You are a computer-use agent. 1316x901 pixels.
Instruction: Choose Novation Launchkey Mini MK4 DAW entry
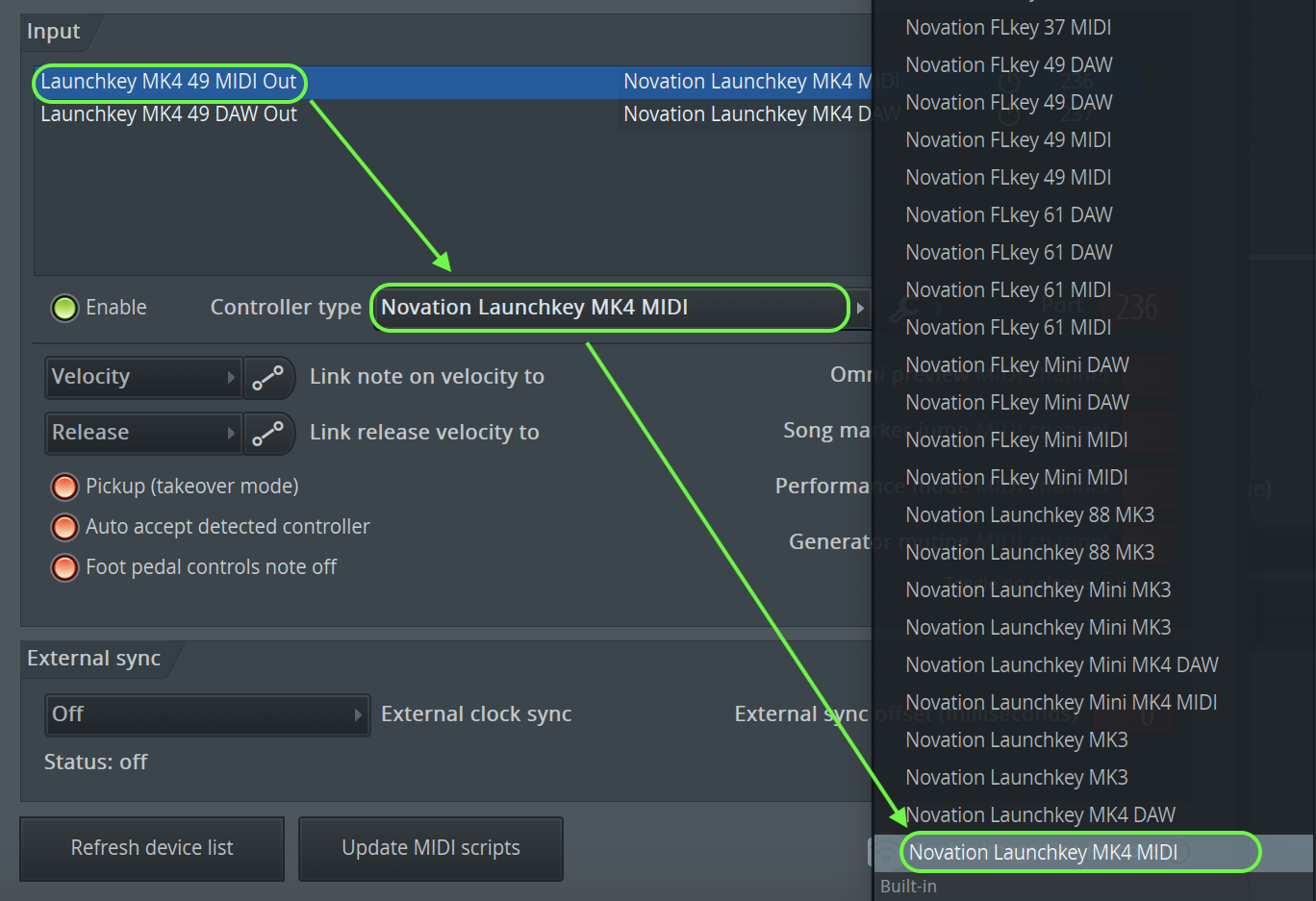point(1061,665)
